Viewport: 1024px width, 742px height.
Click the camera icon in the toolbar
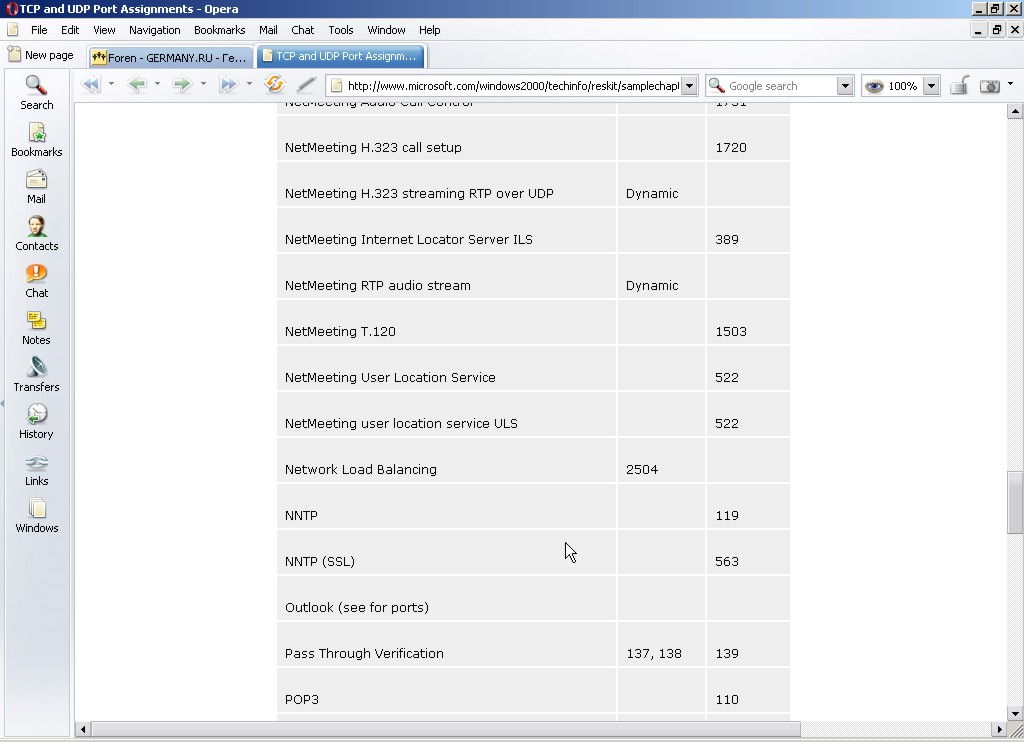pyautogui.click(x=990, y=86)
